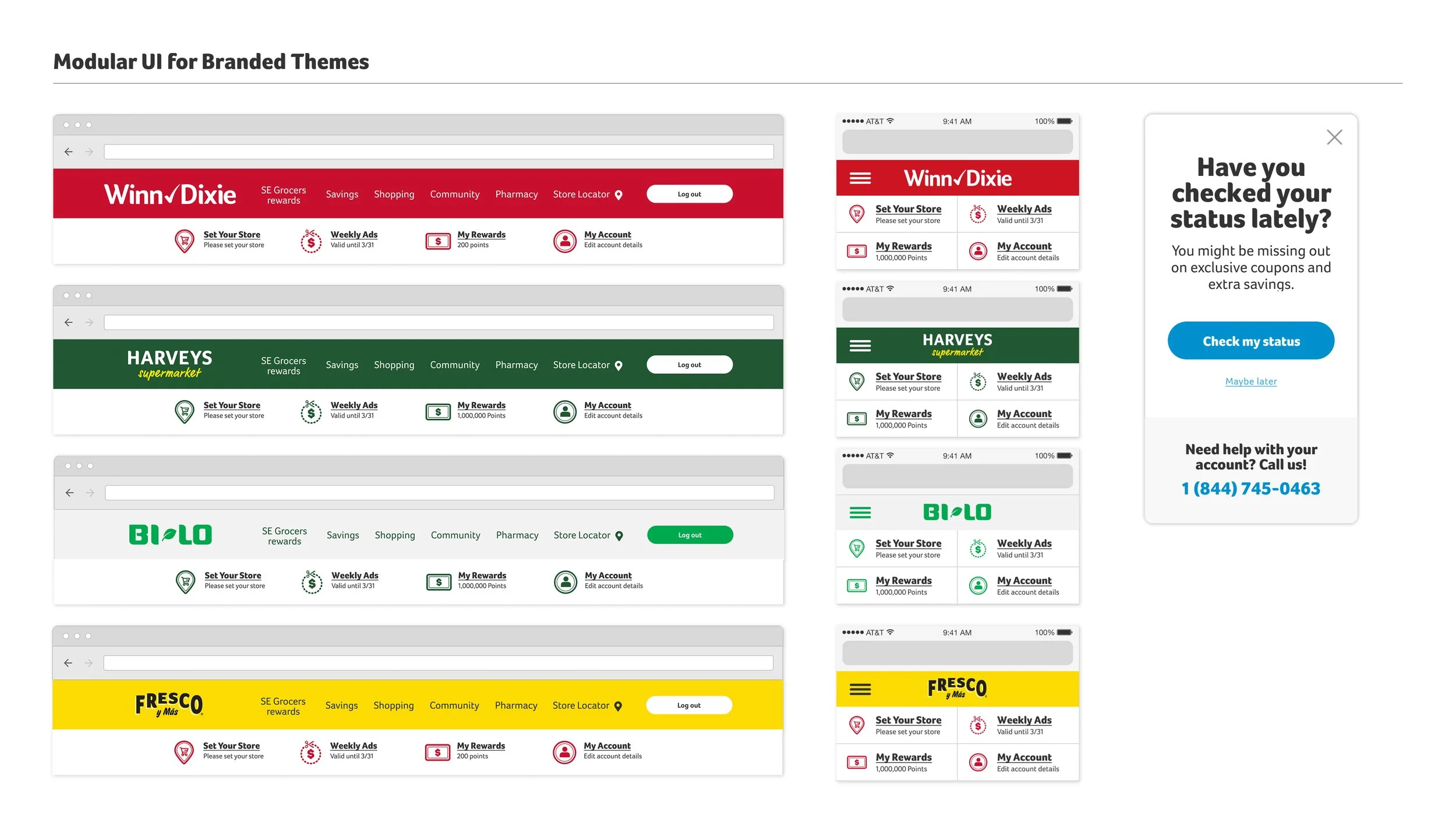Click the back arrow in Winn-Dixie browser mockup
This screenshot has width=1456, height=819.
coord(69,152)
